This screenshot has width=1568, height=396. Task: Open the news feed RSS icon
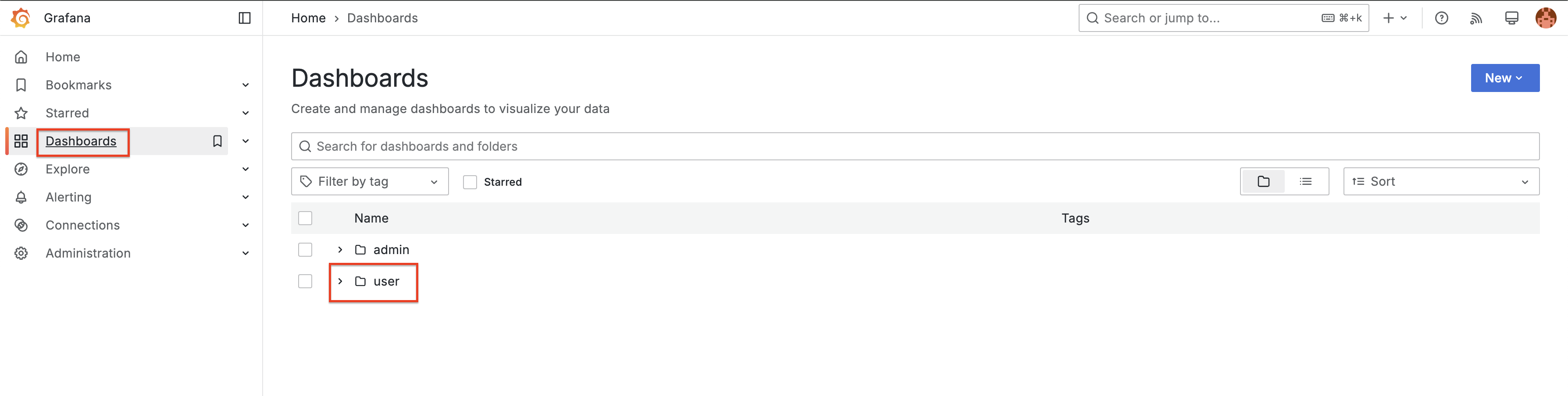click(x=1476, y=18)
